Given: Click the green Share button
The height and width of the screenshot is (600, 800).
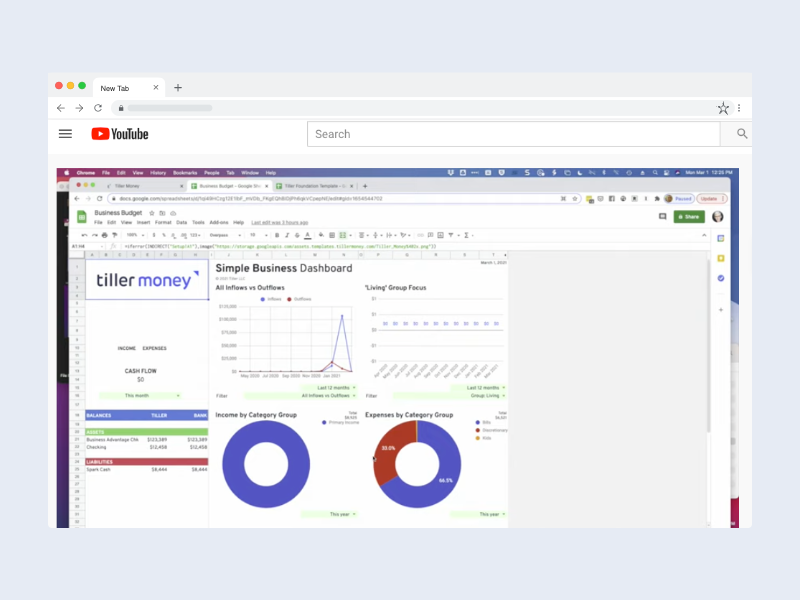Looking at the screenshot, I should pyautogui.click(x=689, y=217).
